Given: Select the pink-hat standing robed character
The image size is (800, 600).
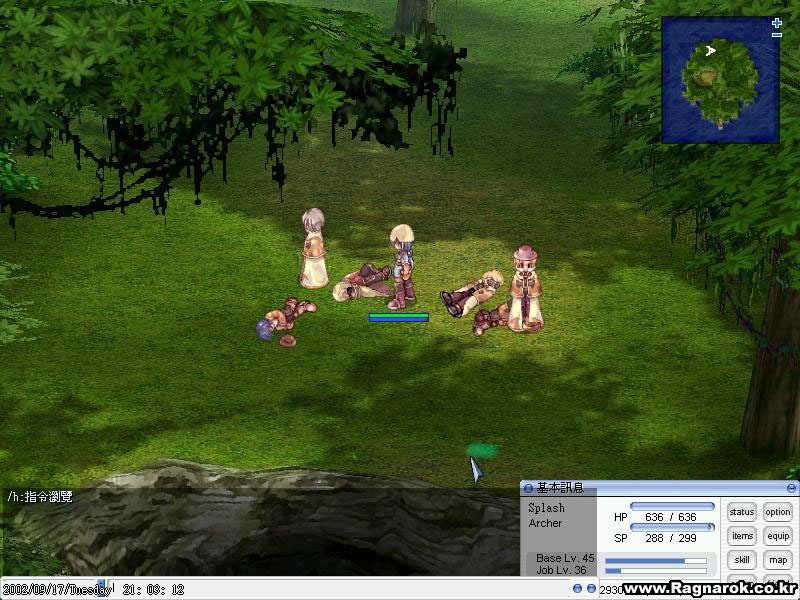Looking at the screenshot, I should 526,289.
